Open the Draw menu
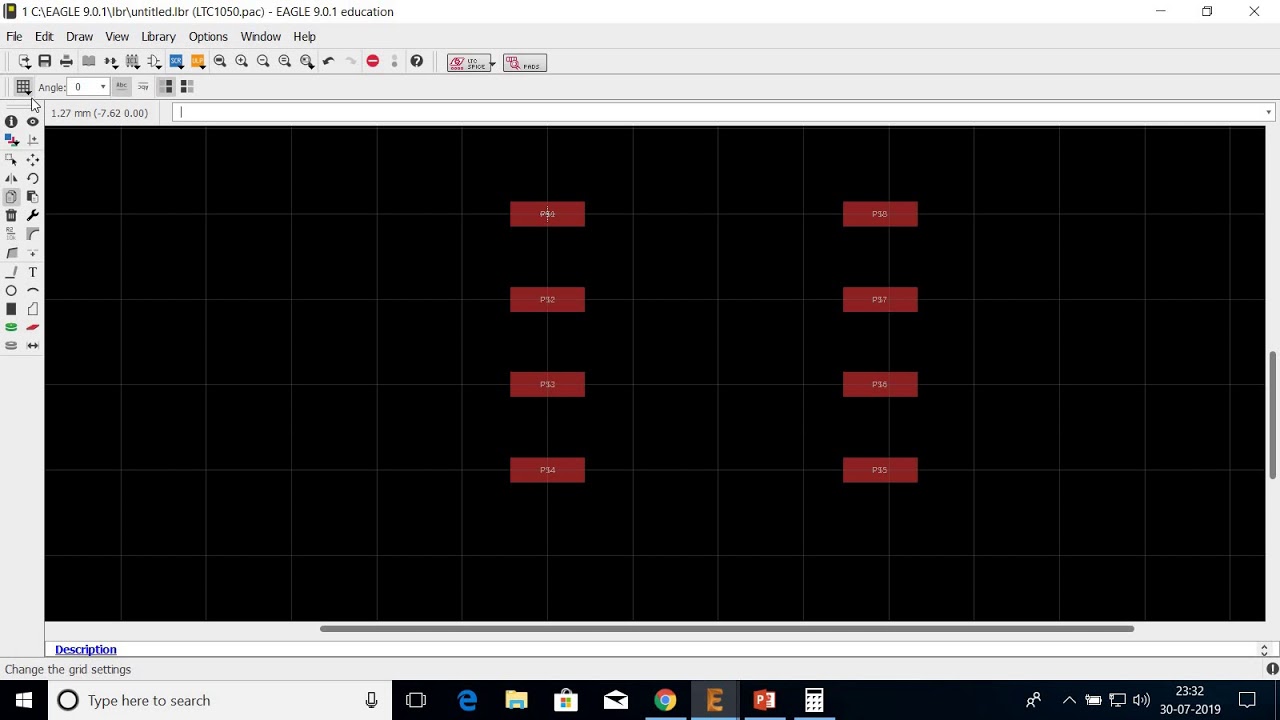 pos(79,36)
